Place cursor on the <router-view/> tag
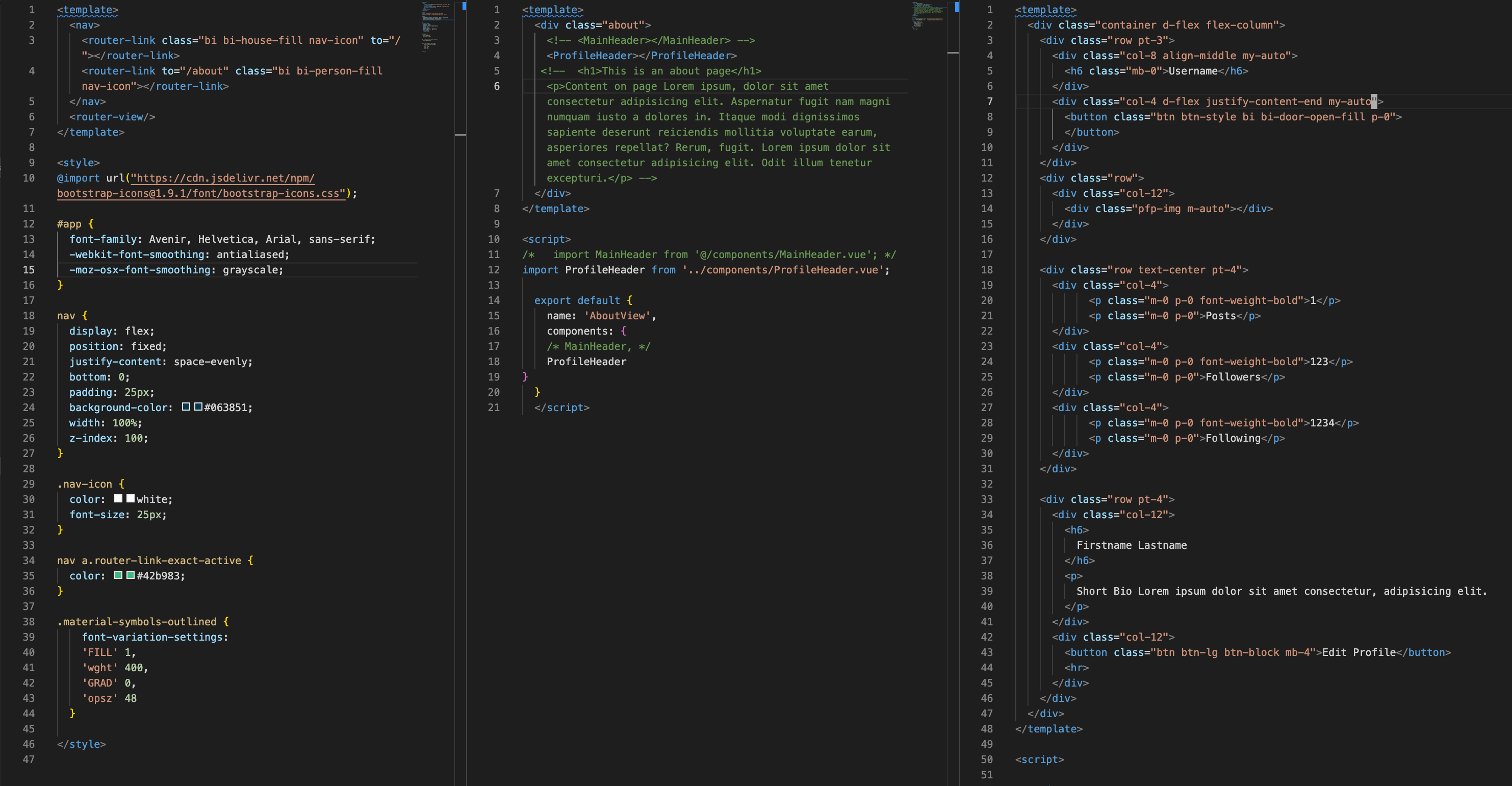 [x=112, y=116]
